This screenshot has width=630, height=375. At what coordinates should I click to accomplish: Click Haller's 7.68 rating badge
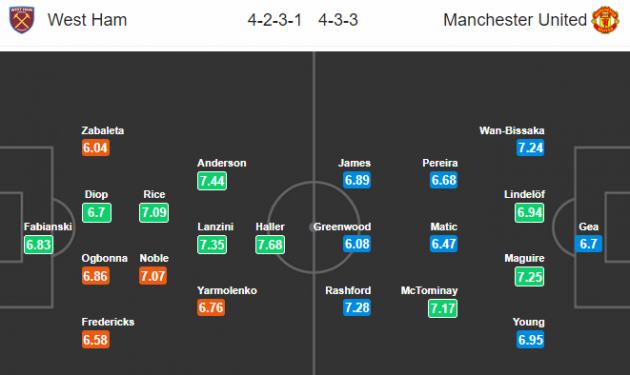270,244
